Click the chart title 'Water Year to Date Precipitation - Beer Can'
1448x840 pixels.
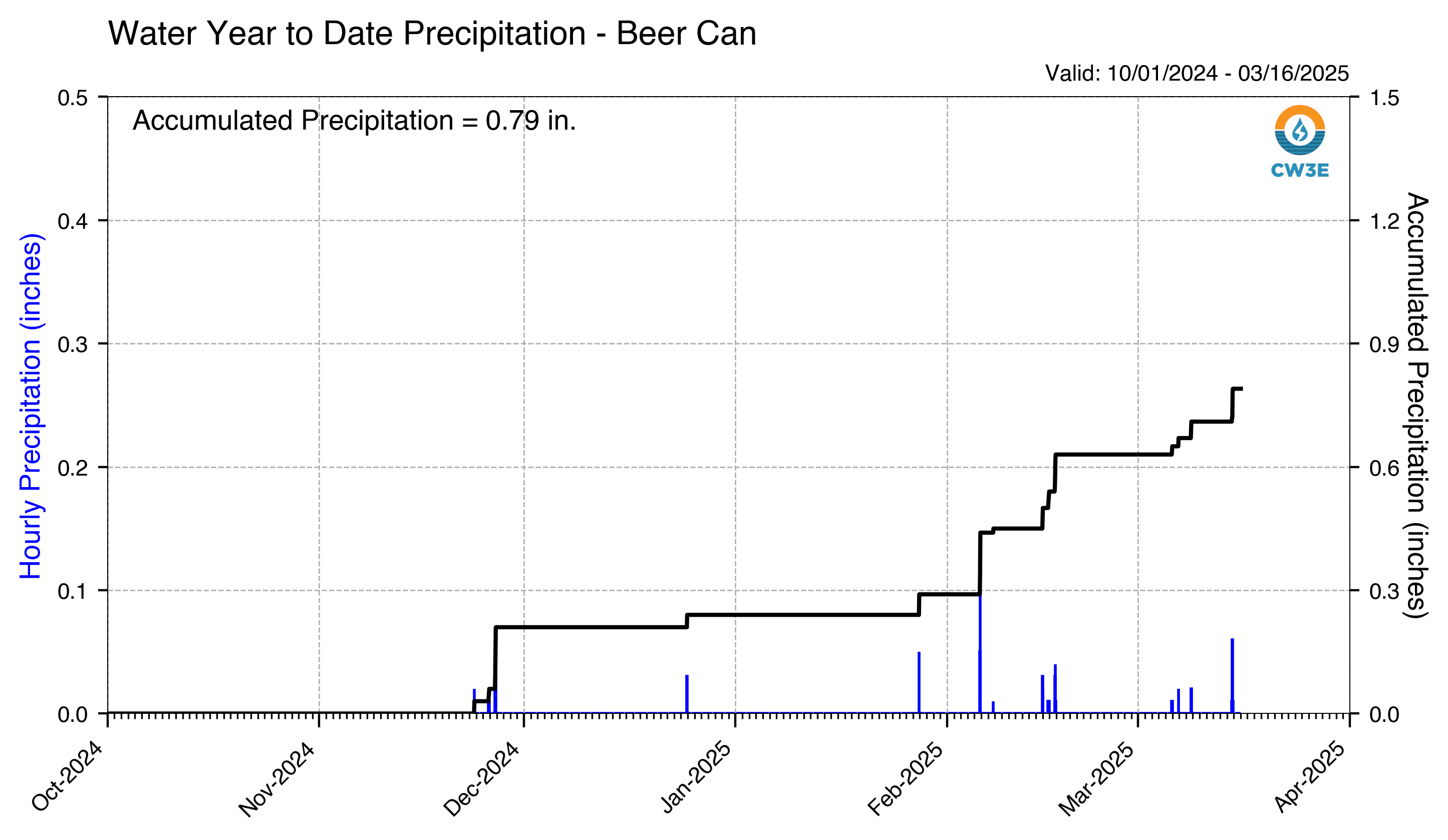pos(432,34)
